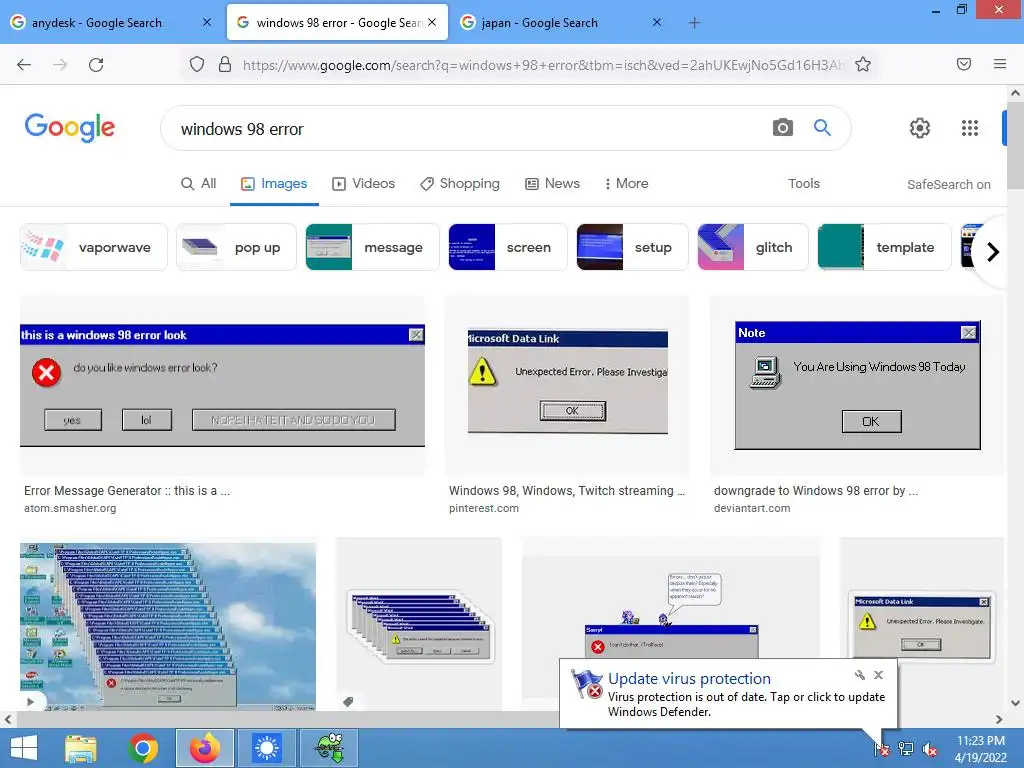Open the downgrade to Windows 98 deviantart link

816,490
